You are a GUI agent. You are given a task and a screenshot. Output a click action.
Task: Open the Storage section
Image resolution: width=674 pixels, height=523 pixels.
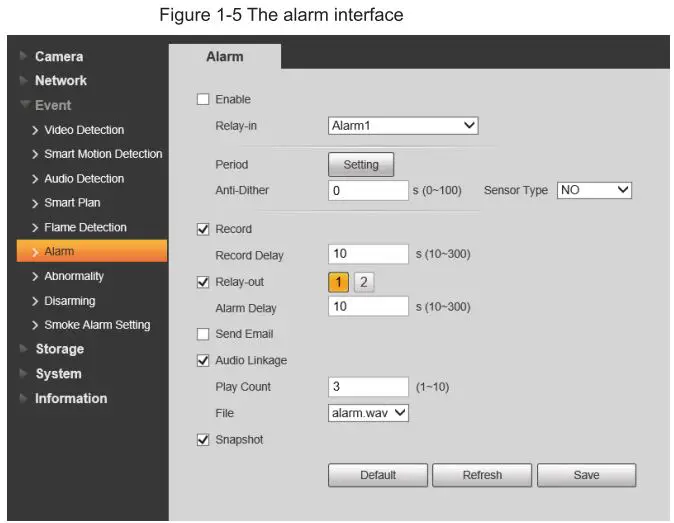[59, 349]
